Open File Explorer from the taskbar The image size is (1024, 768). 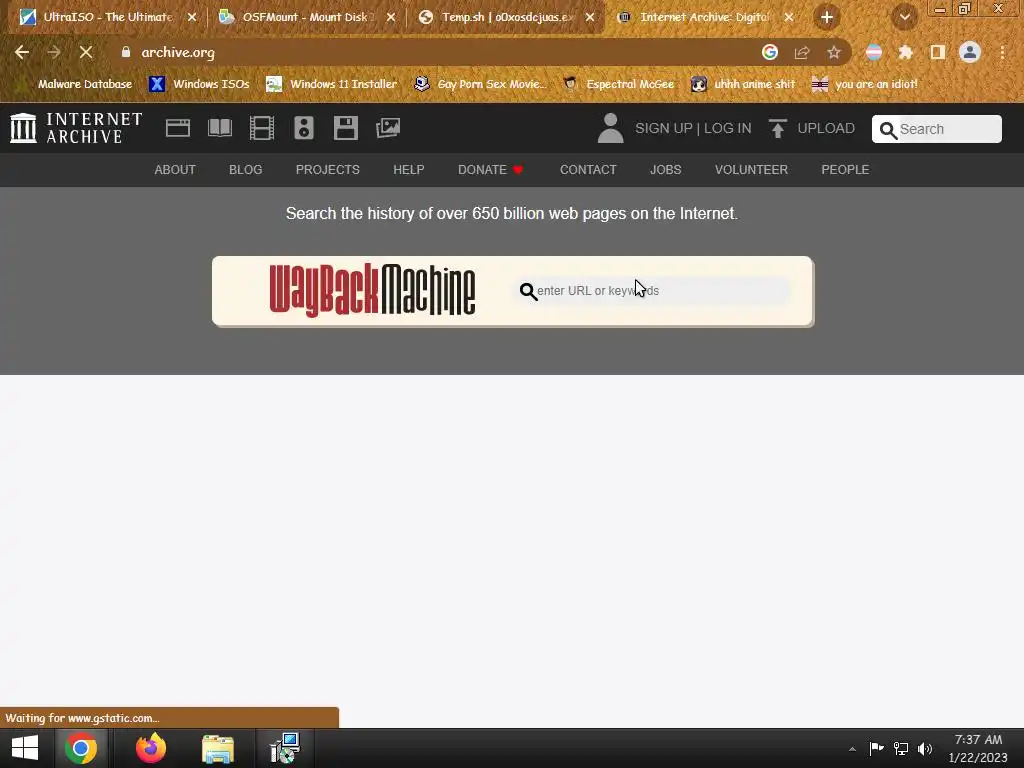217,748
